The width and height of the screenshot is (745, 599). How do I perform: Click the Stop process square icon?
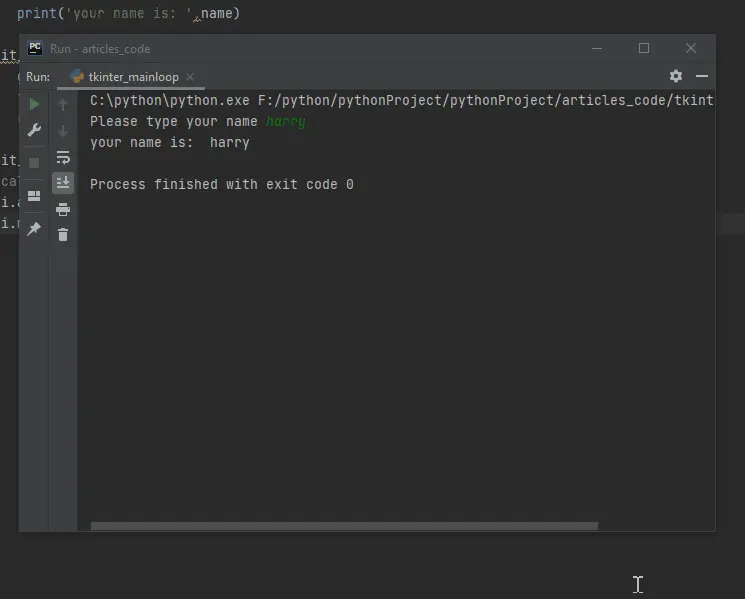34,163
